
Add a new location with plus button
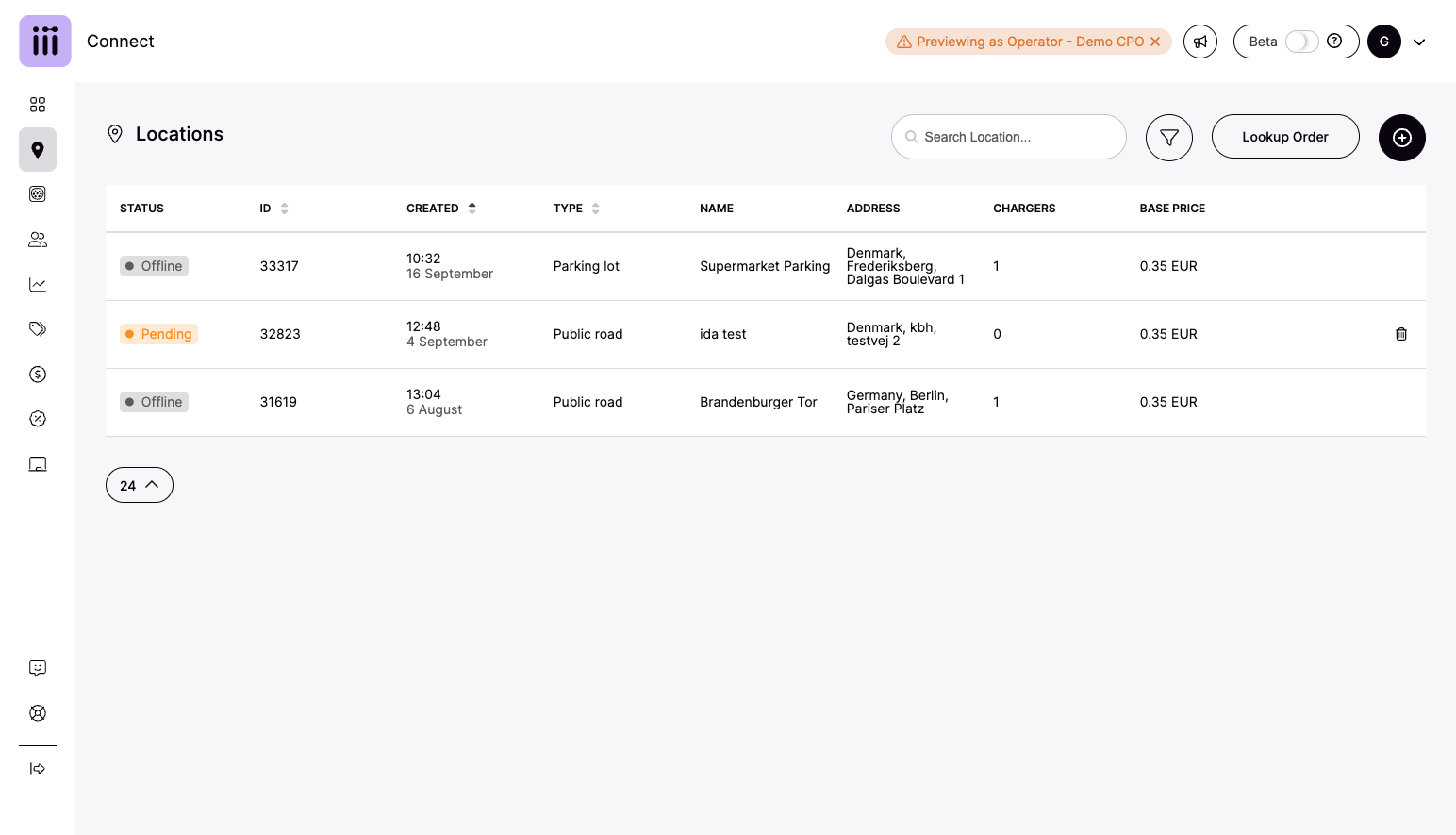(x=1402, y=138)
